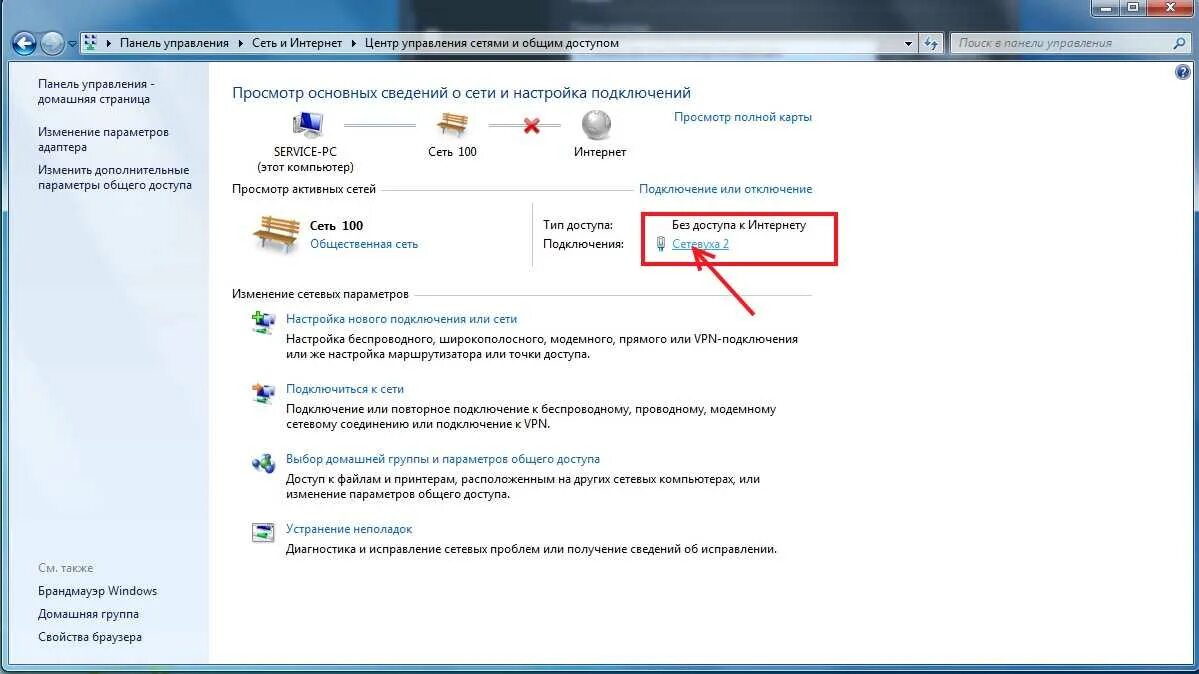Click the bold Сеть 100 network name
Screen dimensions: 1199x674
pos(336,225)
